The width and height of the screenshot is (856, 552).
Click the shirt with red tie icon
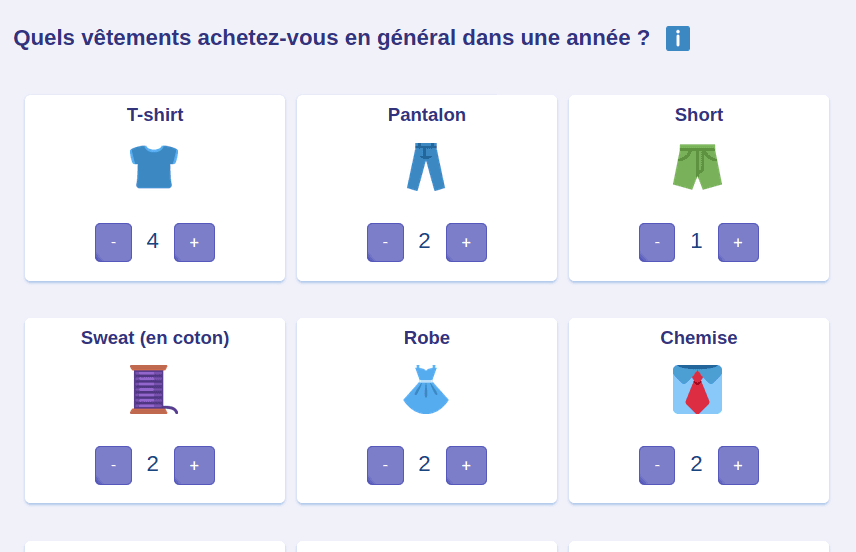pyautogui.click(x=698, y=390)
